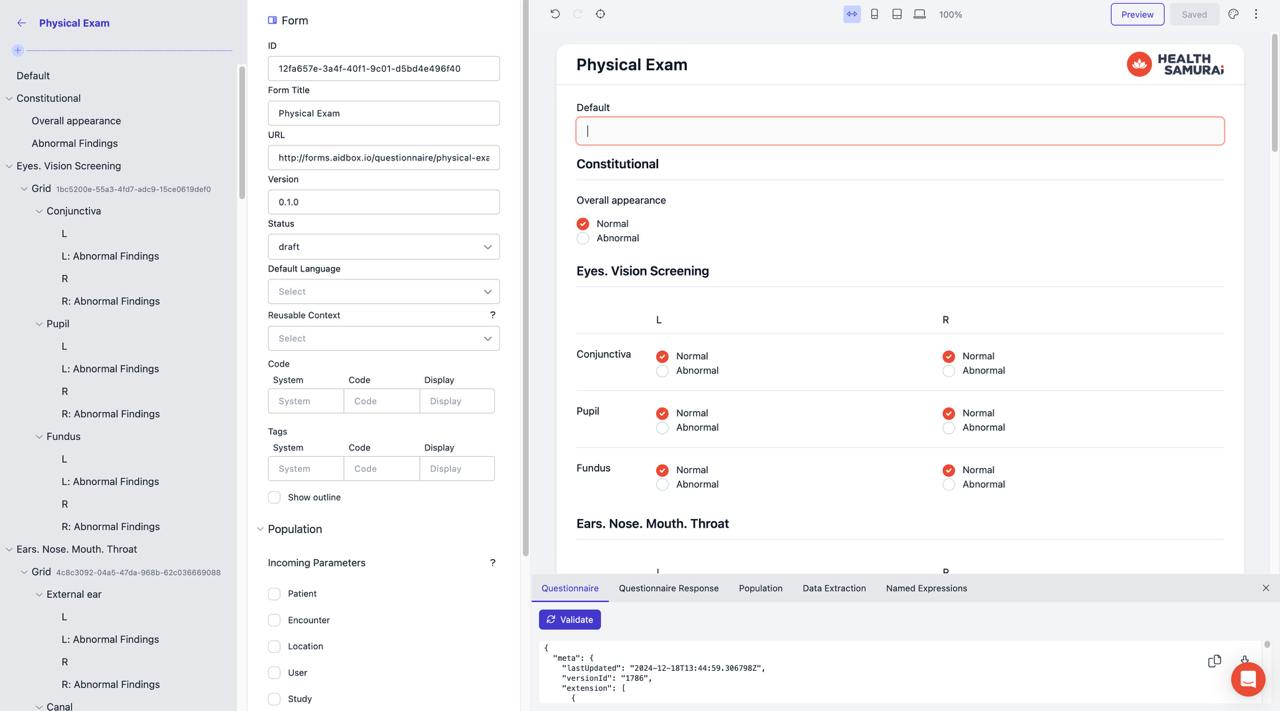The width and height of the screenshot is (1280, 711).
Task: Open the theme palette icon near Preview
Action: (x=1233, y=13)
